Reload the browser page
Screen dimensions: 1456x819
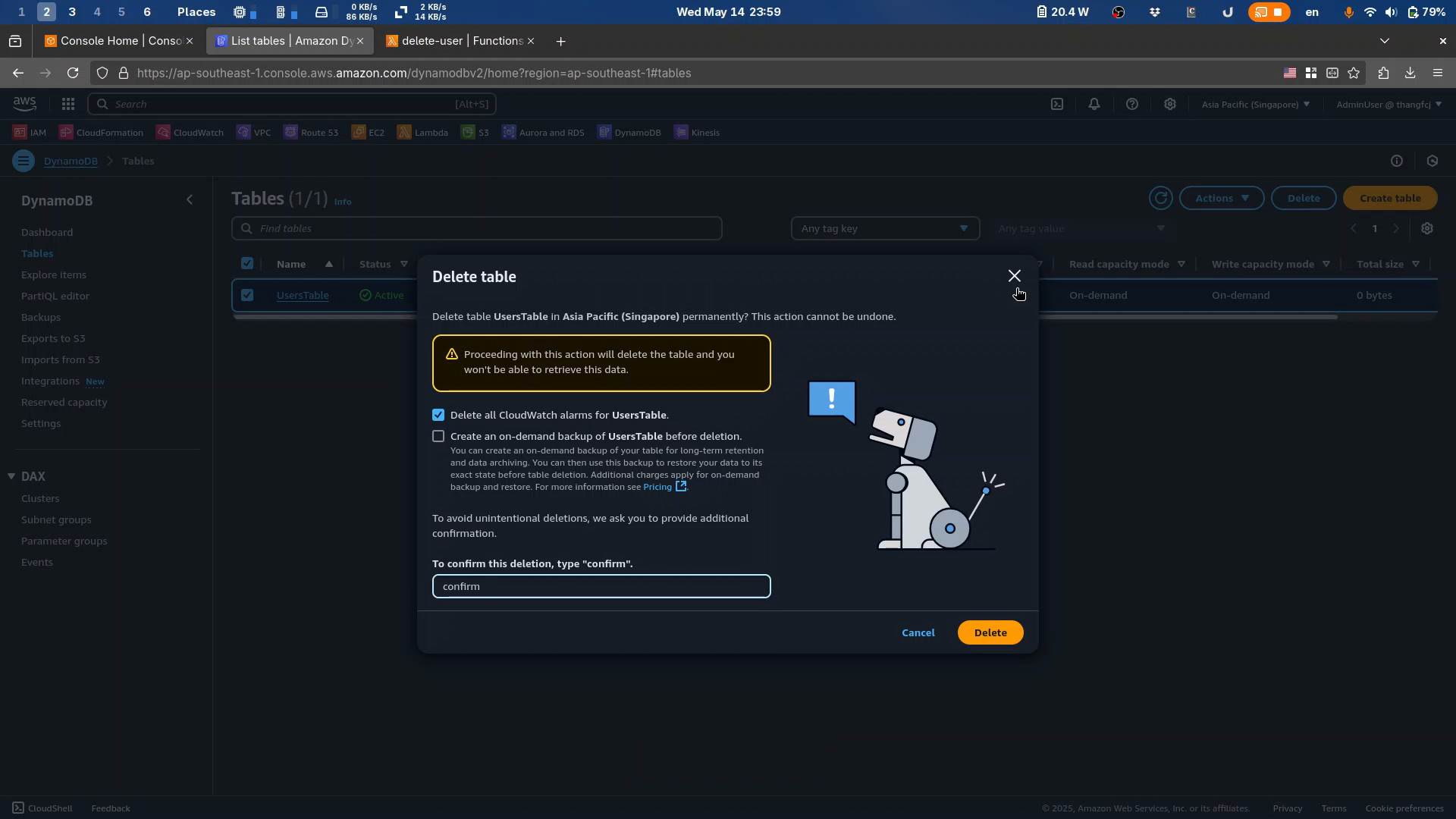point(73,73)
